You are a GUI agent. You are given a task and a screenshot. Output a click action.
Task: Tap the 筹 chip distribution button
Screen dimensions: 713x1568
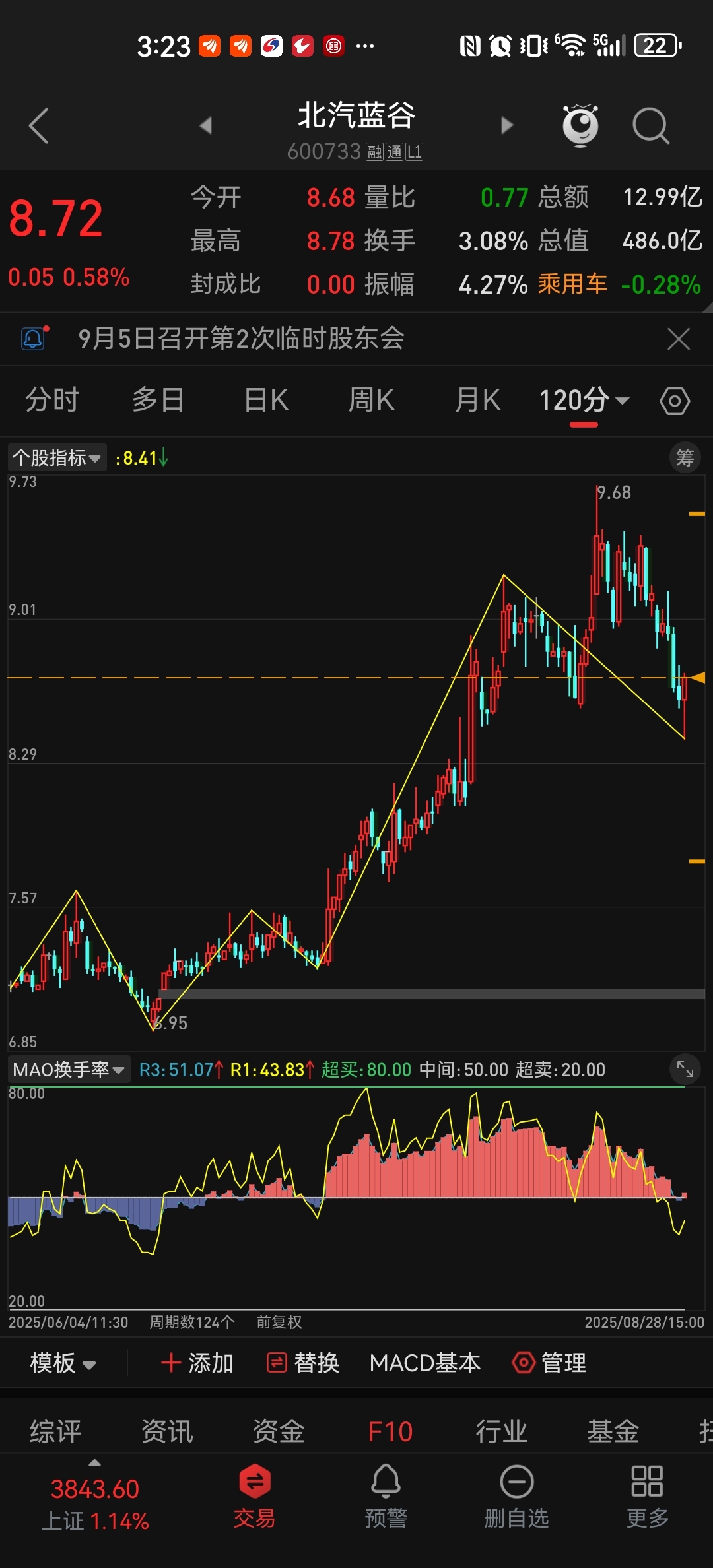[685, 457]
